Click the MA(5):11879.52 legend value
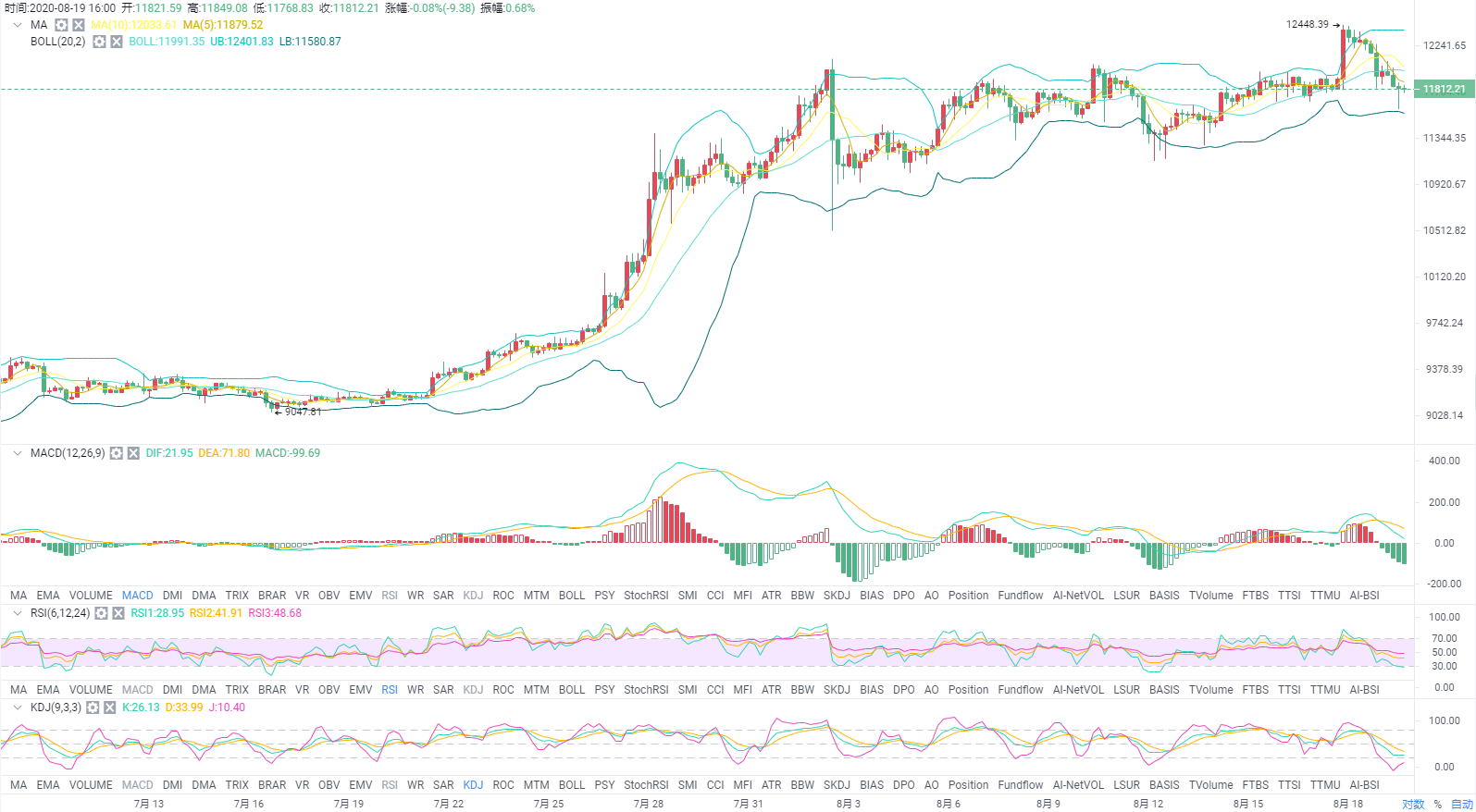The width and height of the screenshot is (1476, 812). pos(223,25)
